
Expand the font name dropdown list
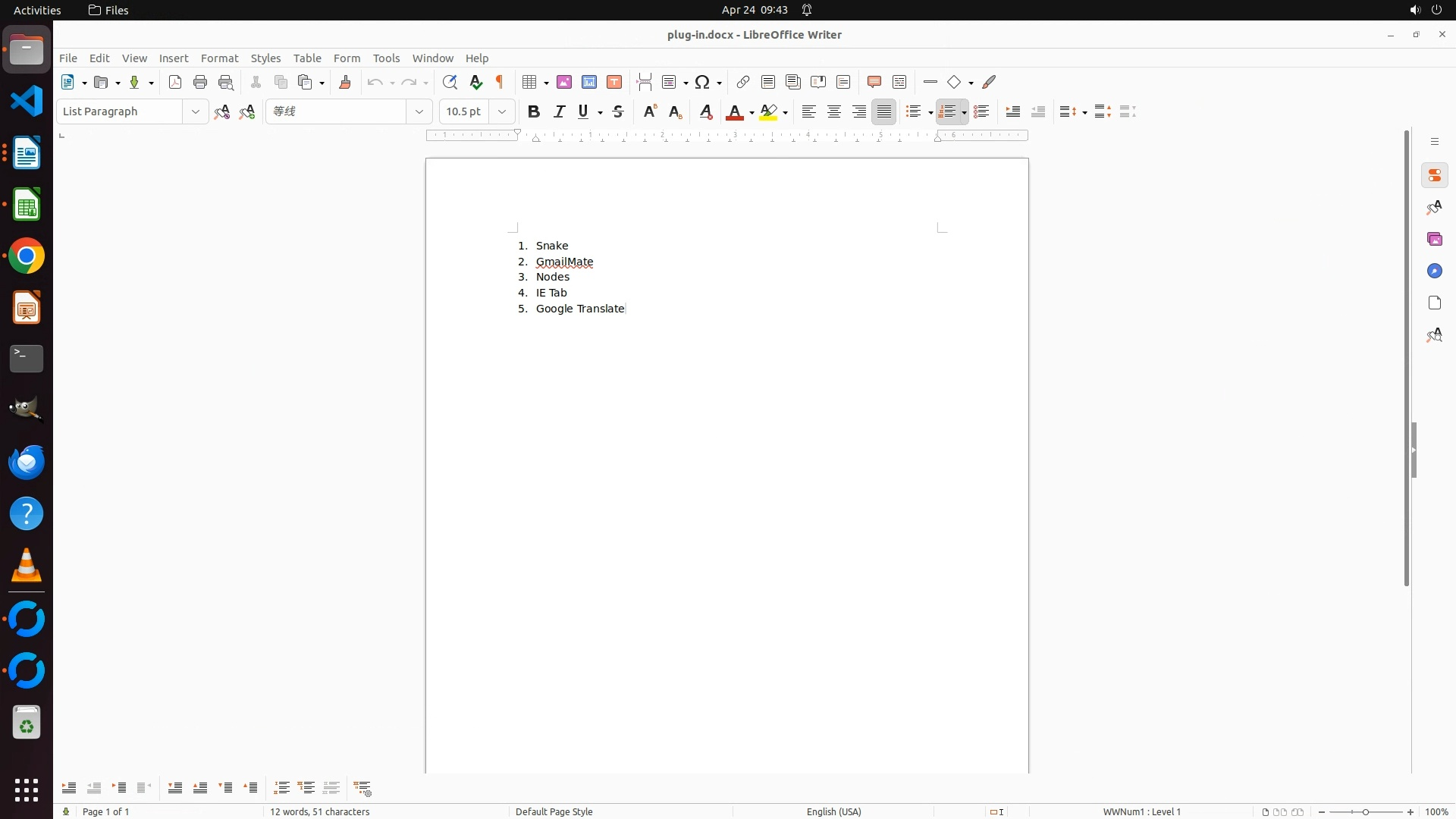(x=419, y=111)
